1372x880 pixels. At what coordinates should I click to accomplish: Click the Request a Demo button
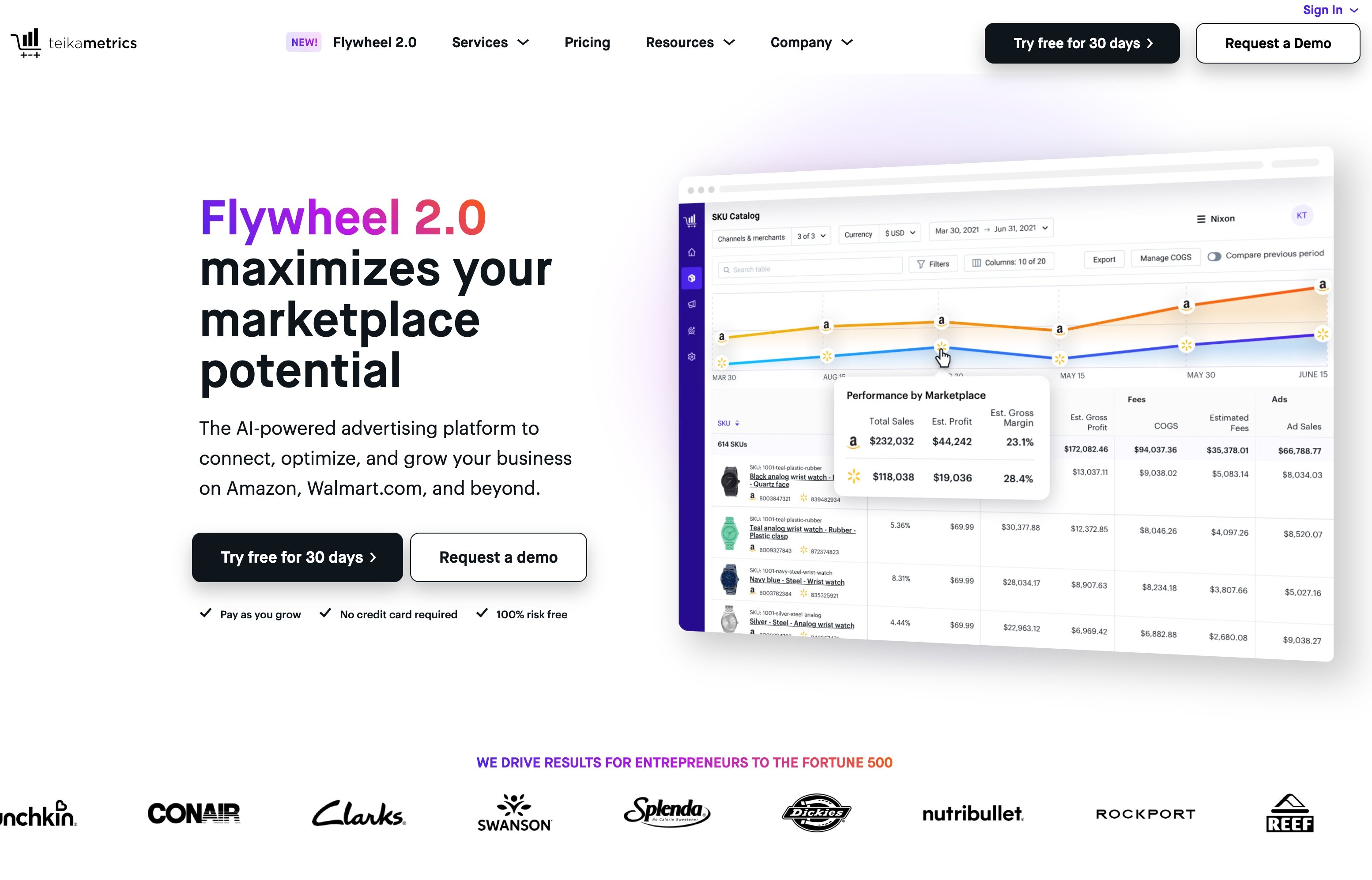pyautogui.click(x=1278, y=42)
